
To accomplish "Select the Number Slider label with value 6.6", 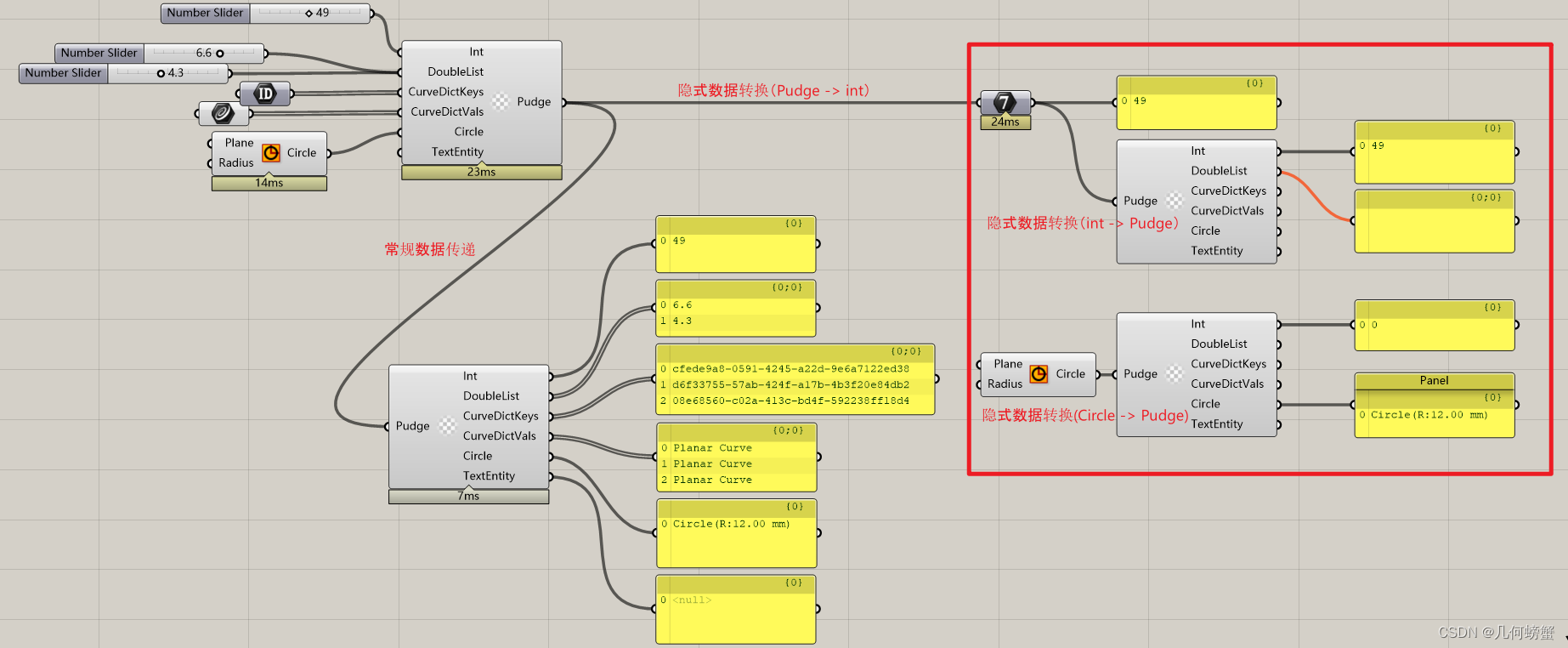I will click(x=99, y=53).
